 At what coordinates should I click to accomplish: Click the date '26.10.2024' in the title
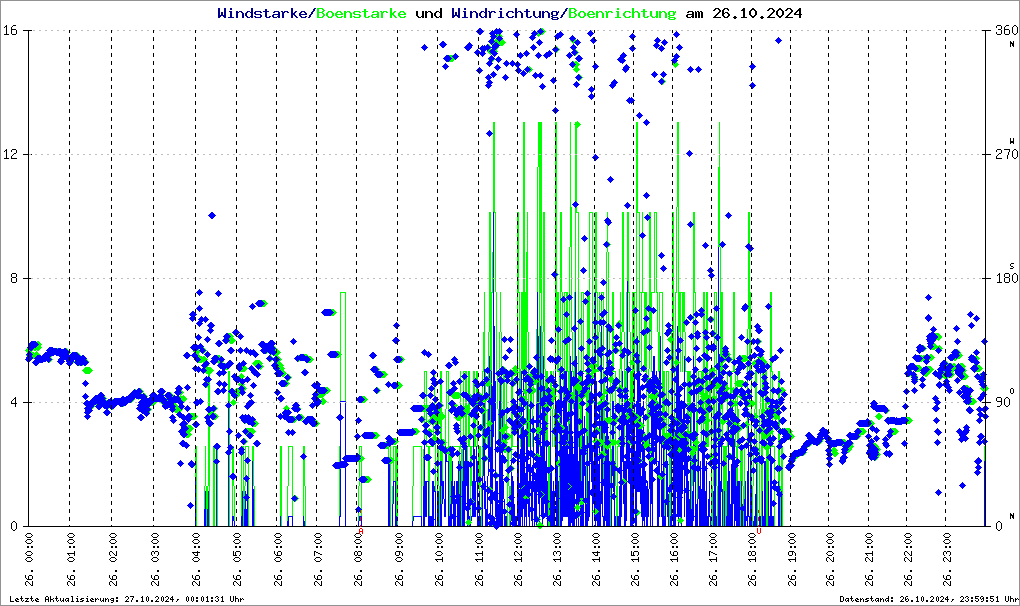pyautogui.click(x=757, y=13)
